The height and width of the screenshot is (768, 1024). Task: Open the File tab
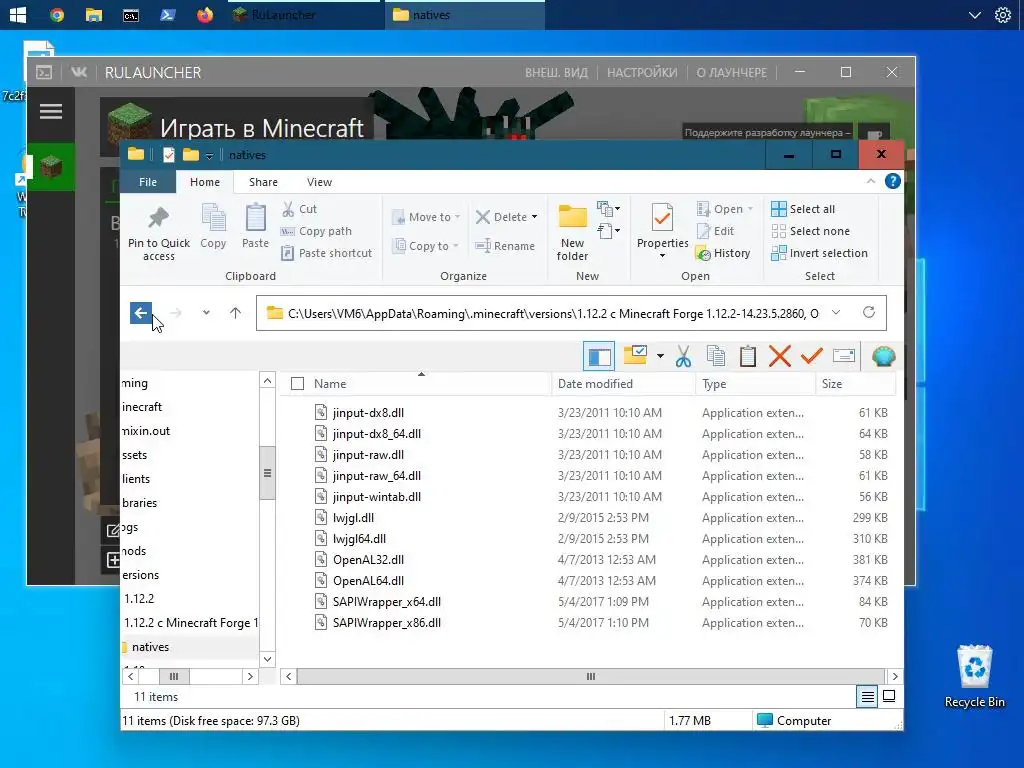tap(148, 182)
